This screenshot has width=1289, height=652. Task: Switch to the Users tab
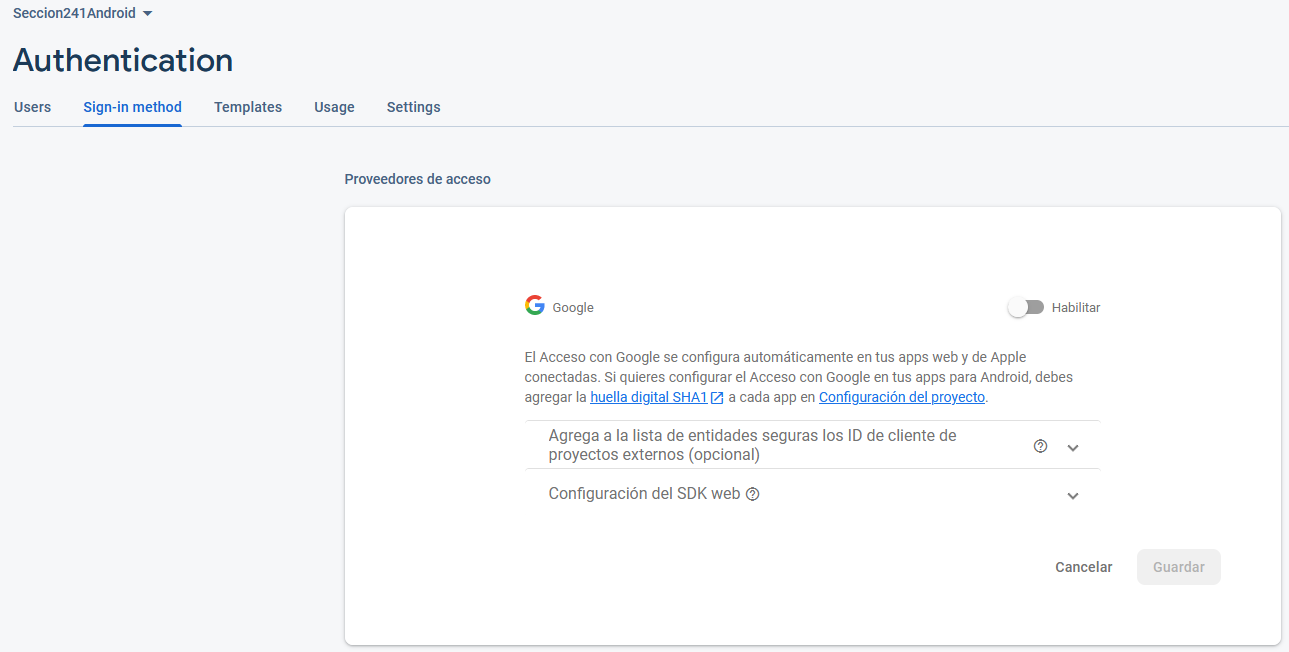tap(32, 107)
